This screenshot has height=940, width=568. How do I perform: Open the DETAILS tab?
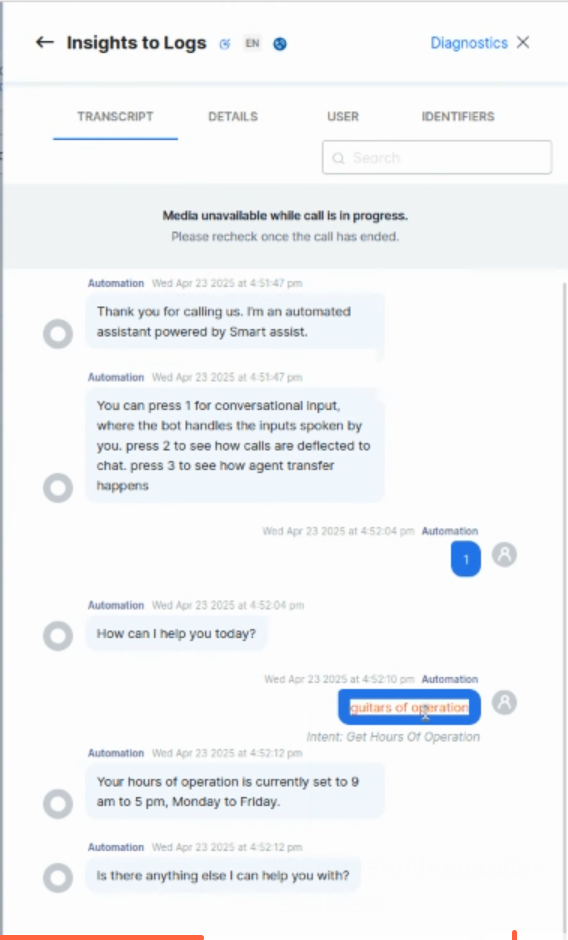tap(233, 116)
